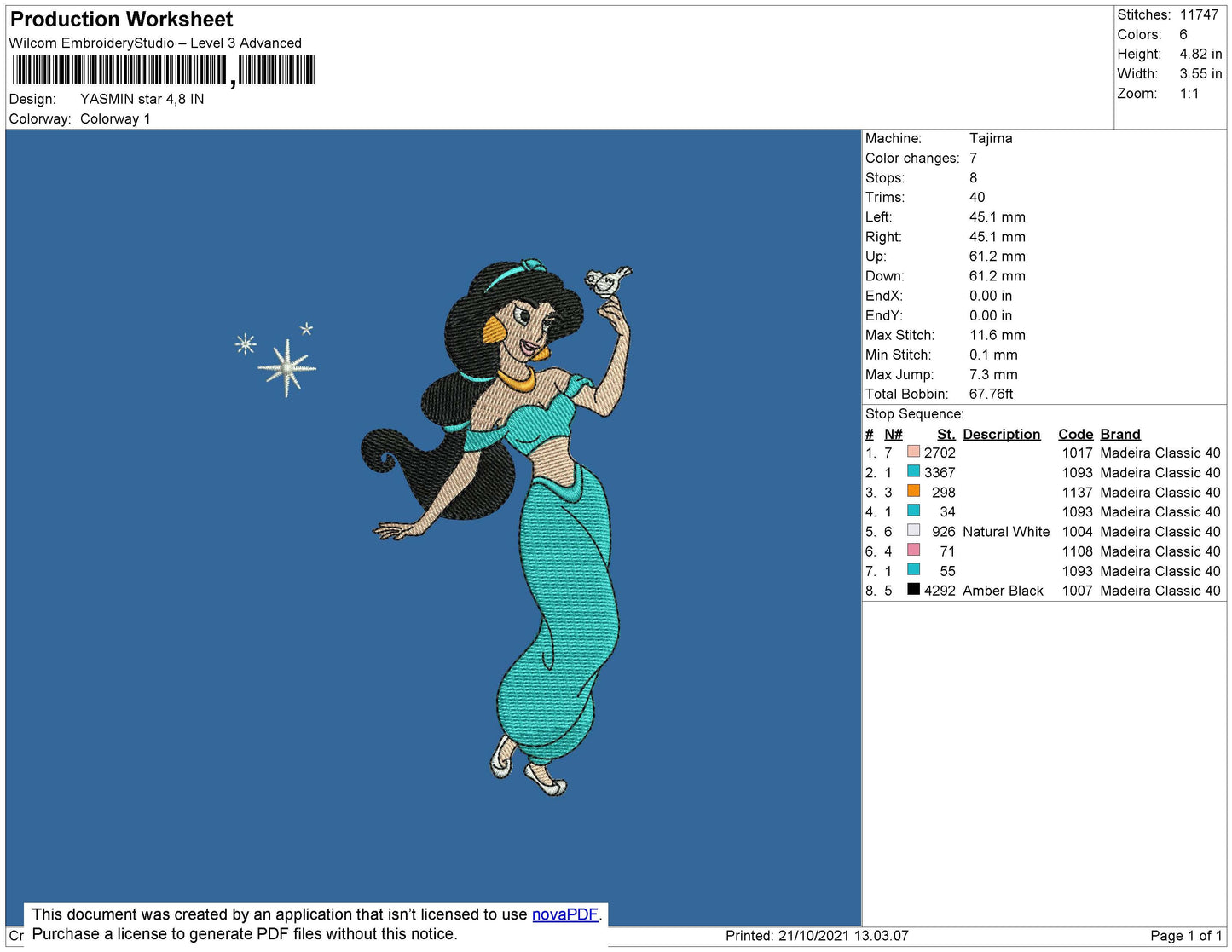Screen dimensions: 1232x952
Task: Select the "Production Worksheet" title
Action: [121, 20]
